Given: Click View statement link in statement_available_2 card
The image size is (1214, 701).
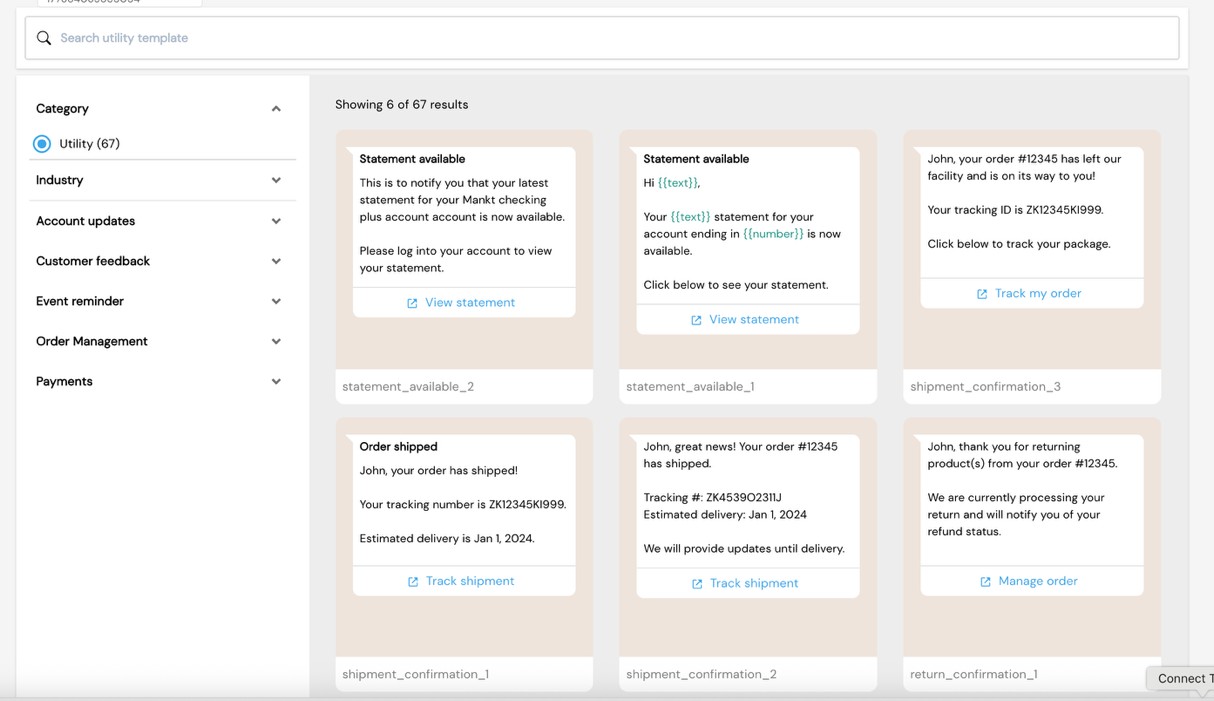Looking at the screenshot, I should 470,302.
